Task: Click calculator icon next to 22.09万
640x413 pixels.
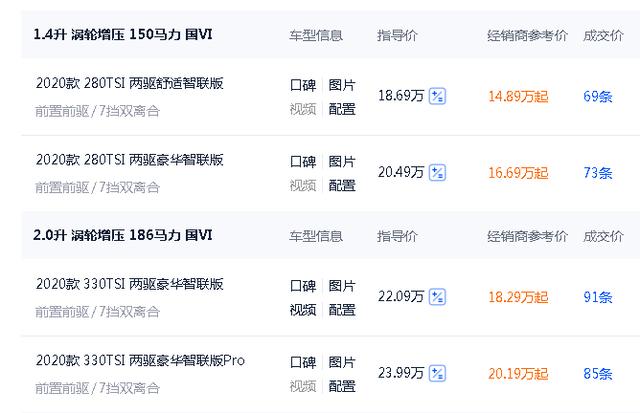Action: click(437, 297)
